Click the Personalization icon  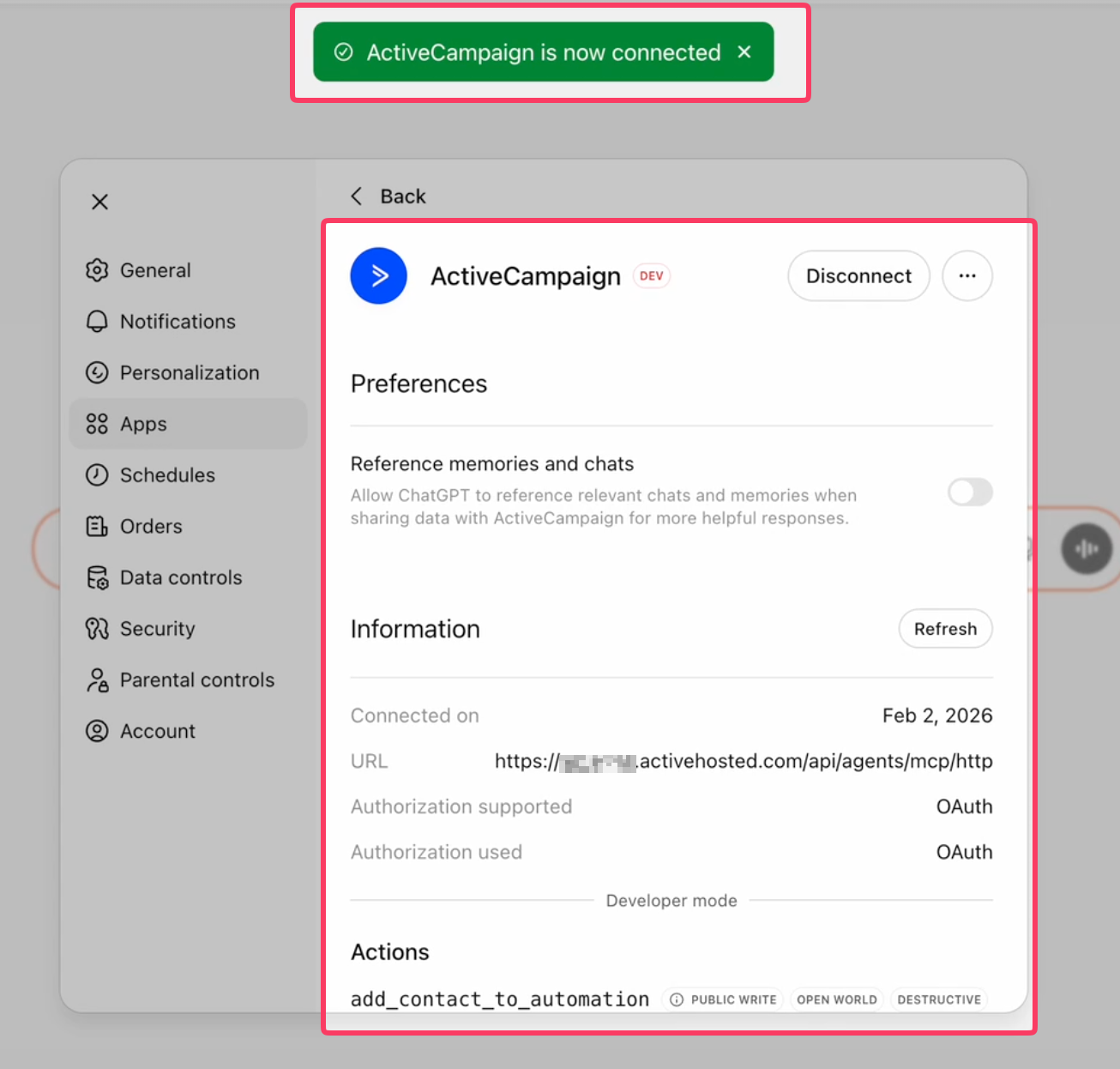click(97, 372)
